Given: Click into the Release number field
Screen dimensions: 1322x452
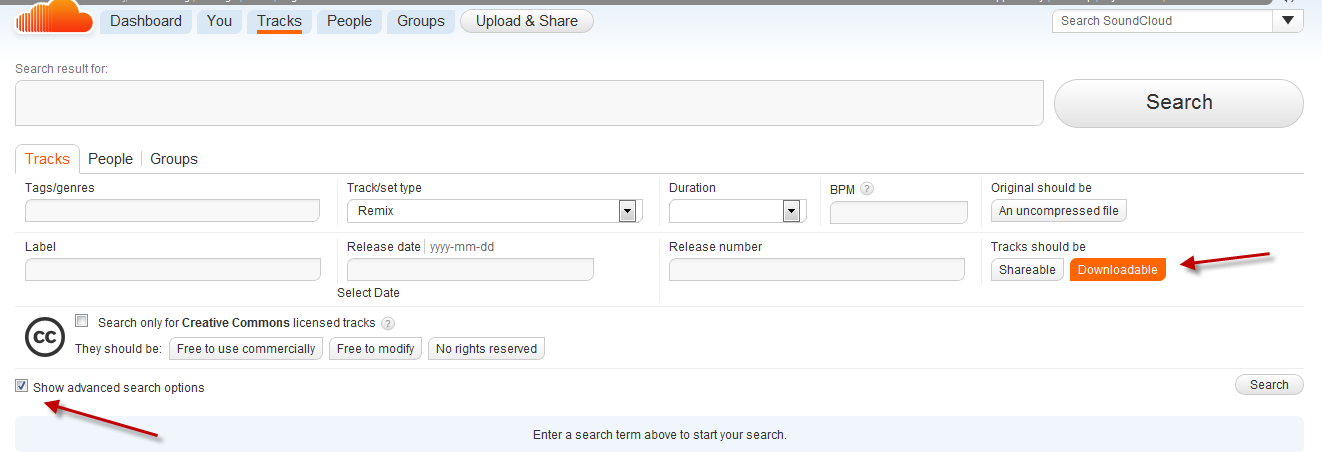Looking at the screenshot, I should click(817, 269).
